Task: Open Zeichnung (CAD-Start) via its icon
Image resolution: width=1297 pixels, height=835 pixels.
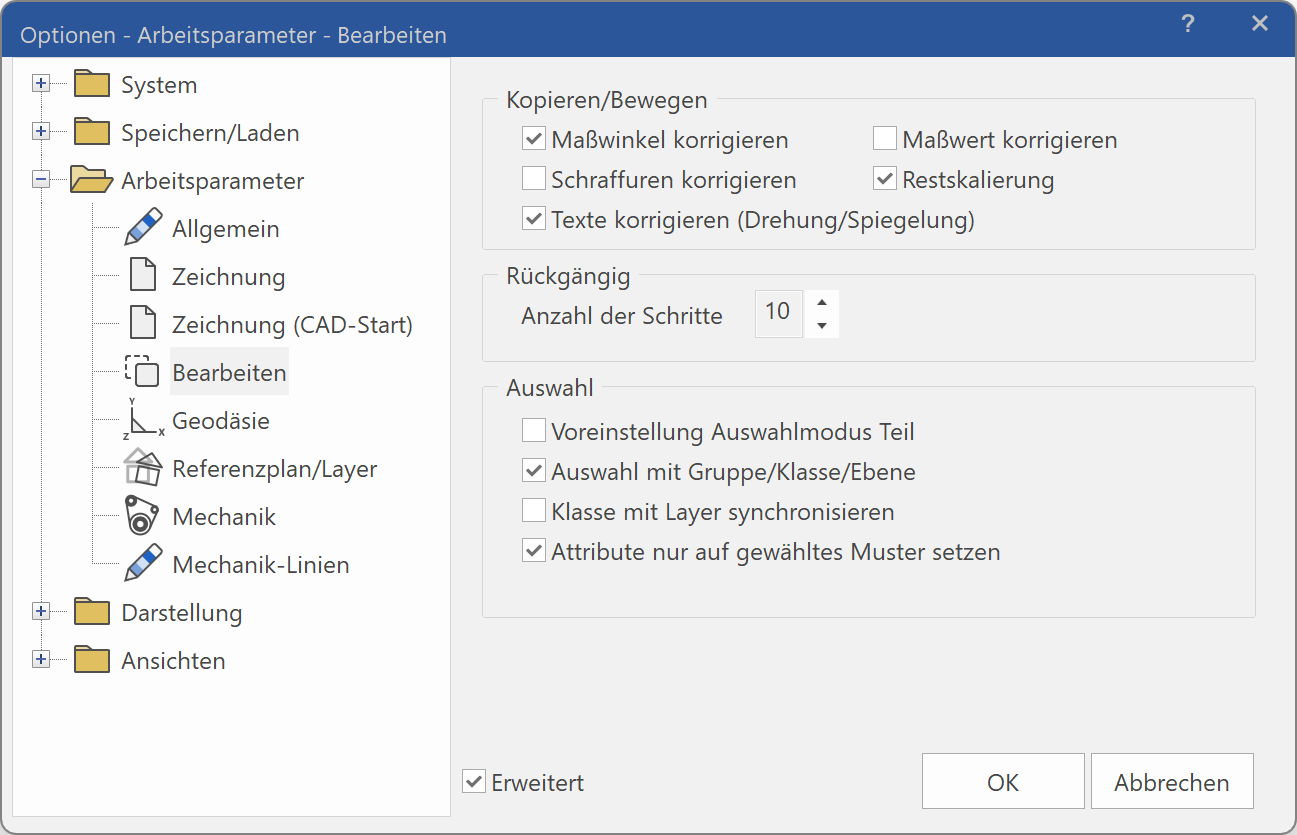Action: click(142, 323)
